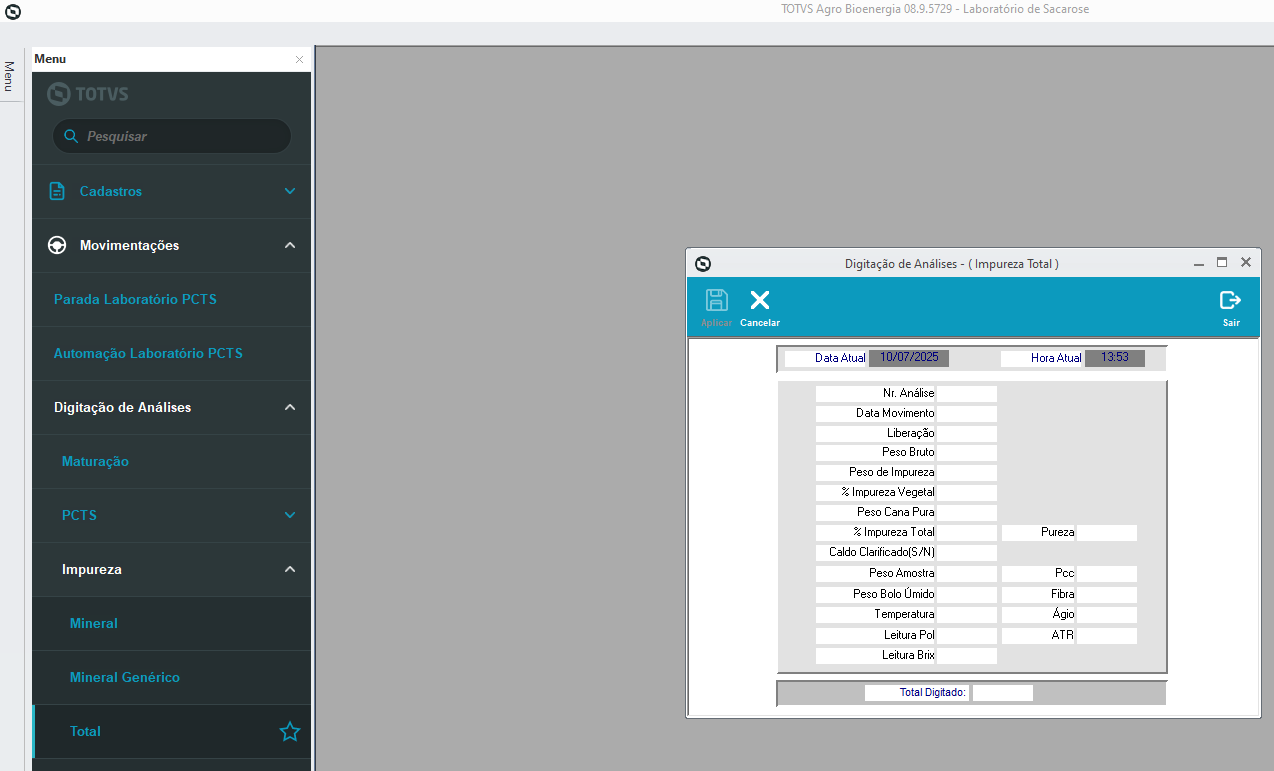
Task: Click the Ágio input field
Action: (x=1107, y=615)
